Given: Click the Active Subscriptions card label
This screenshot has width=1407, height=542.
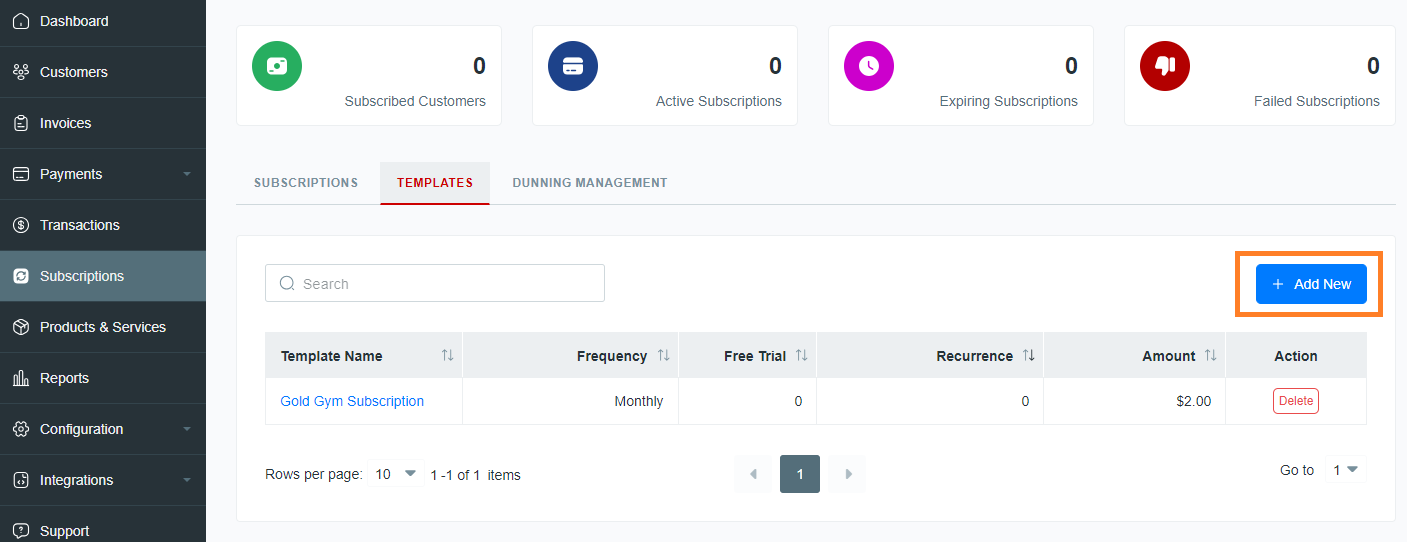Looking at the screenshot, I should (719, 101).
